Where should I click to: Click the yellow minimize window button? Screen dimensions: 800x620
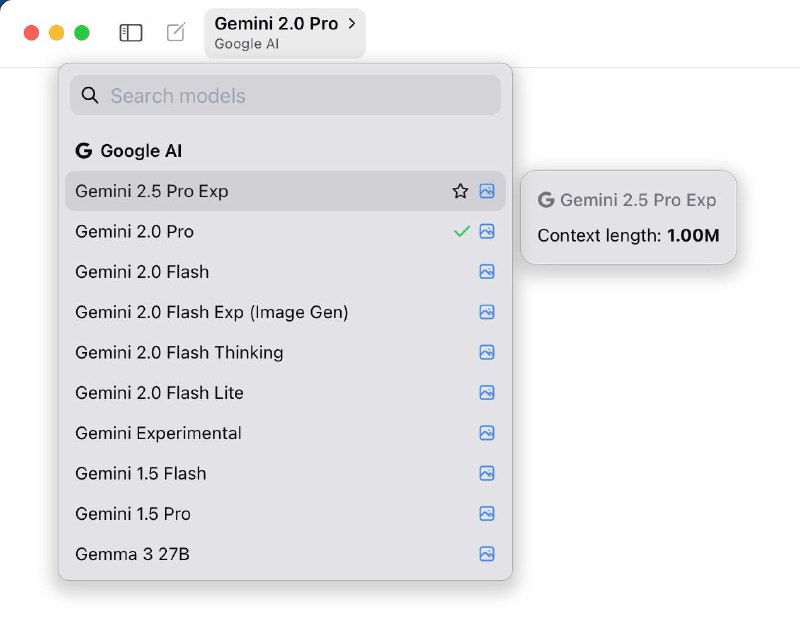coord(57,33)
